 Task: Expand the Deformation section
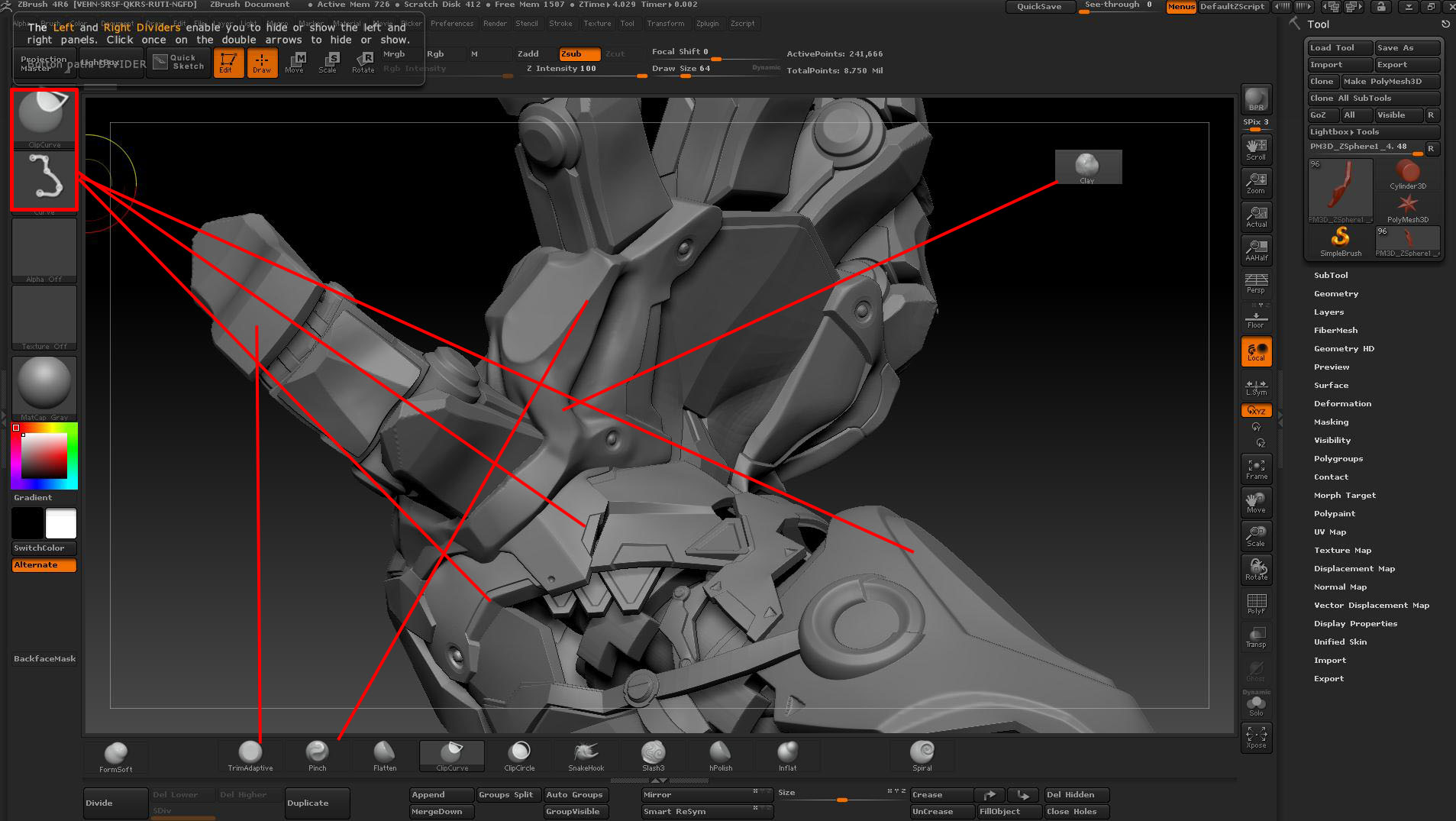1342,403
